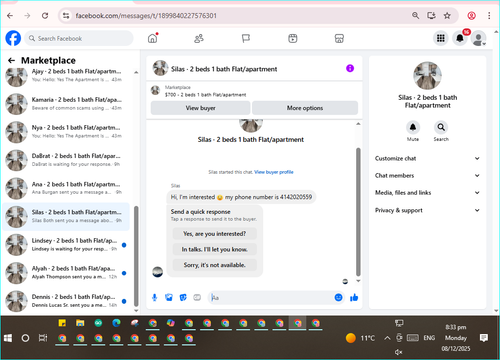
Task: Open DaBrat conversation in list
Action: point(66,160)
